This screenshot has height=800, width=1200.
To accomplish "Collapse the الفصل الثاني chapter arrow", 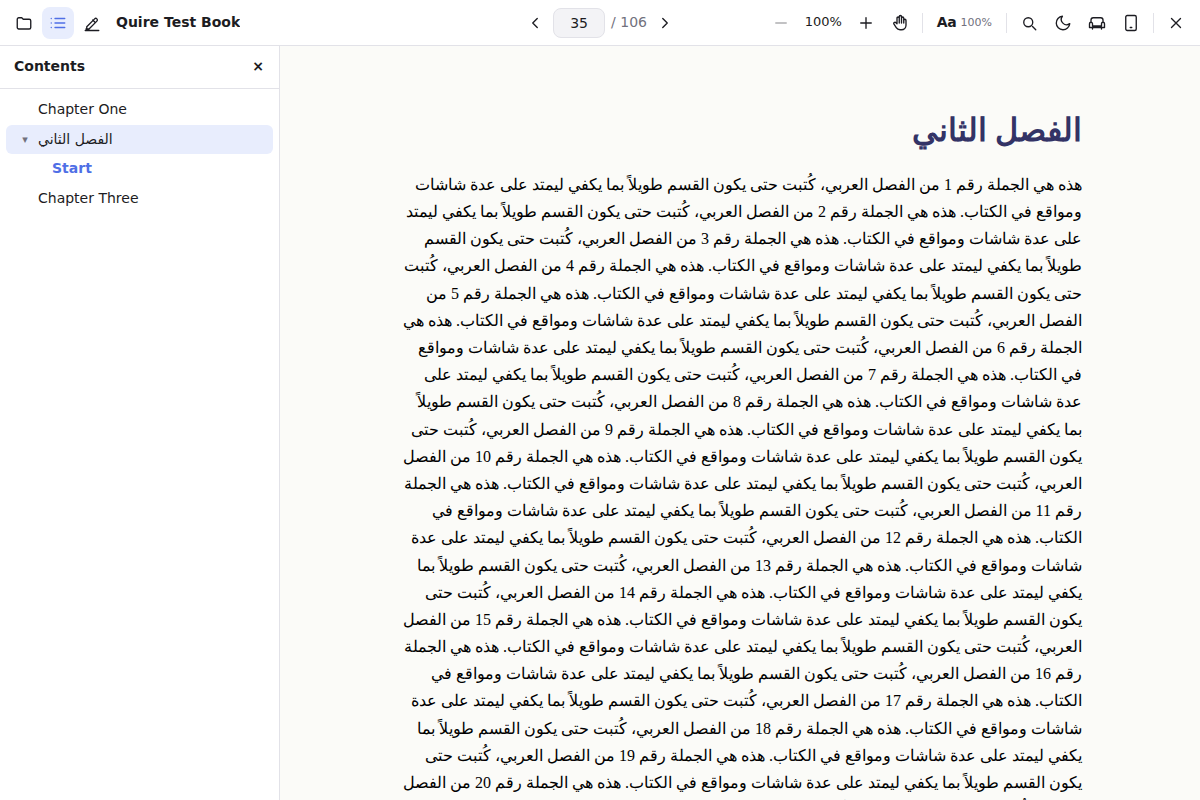I will tap(25, 139).
